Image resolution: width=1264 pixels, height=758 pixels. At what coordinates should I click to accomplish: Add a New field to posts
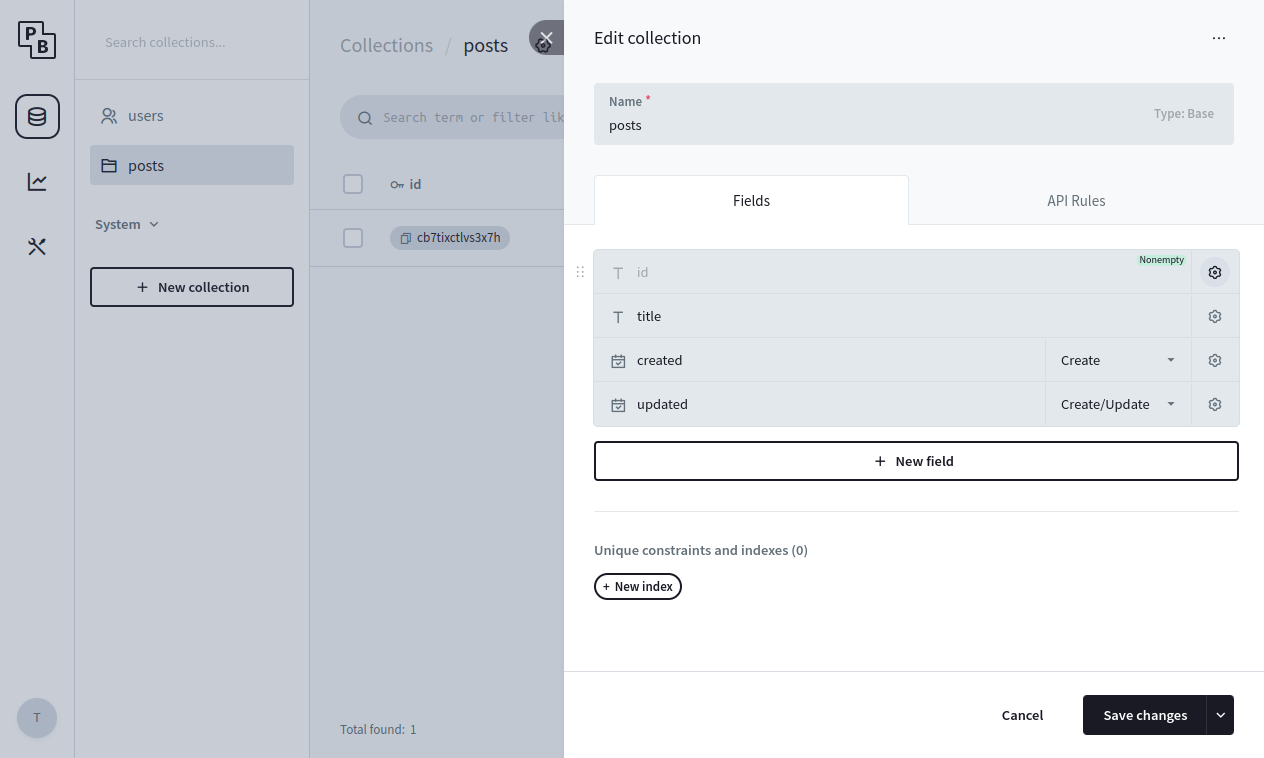click(916, 461)
